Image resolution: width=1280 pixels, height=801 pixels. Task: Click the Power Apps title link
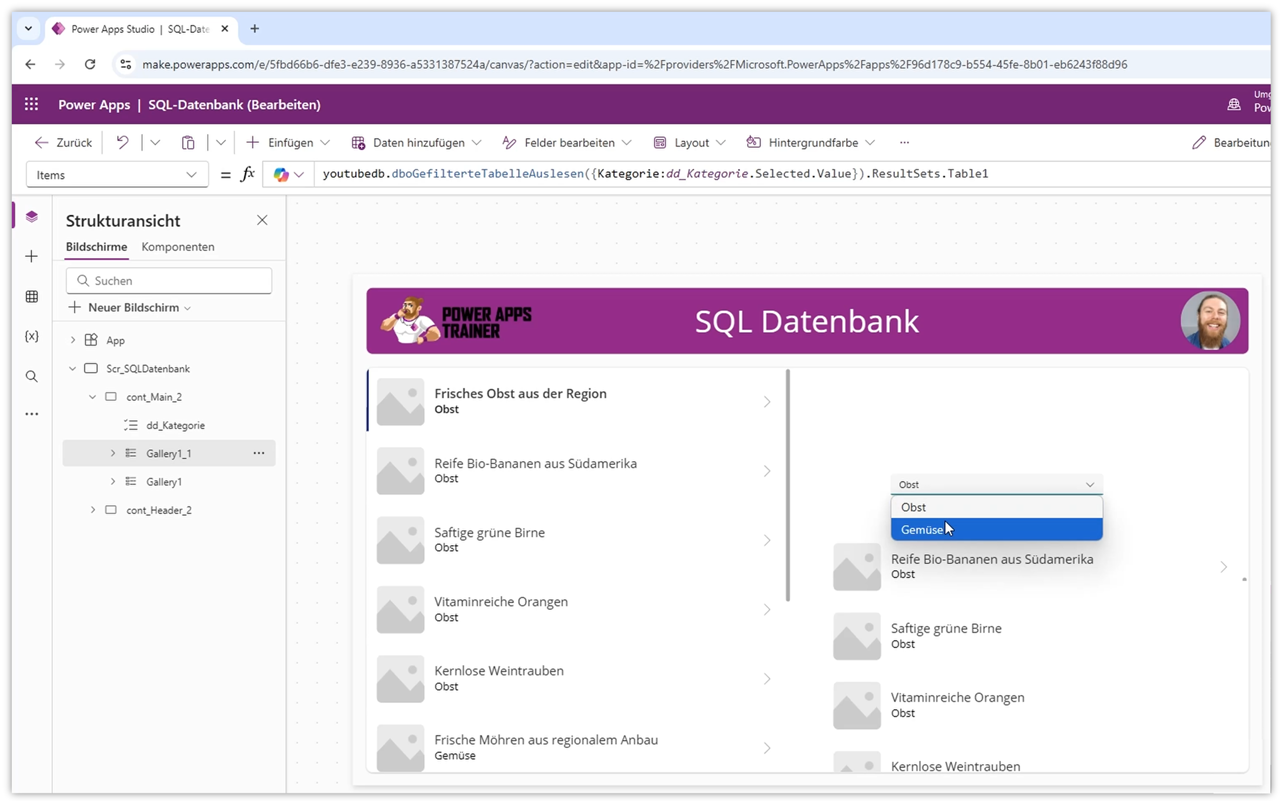(x=94, y=104)
